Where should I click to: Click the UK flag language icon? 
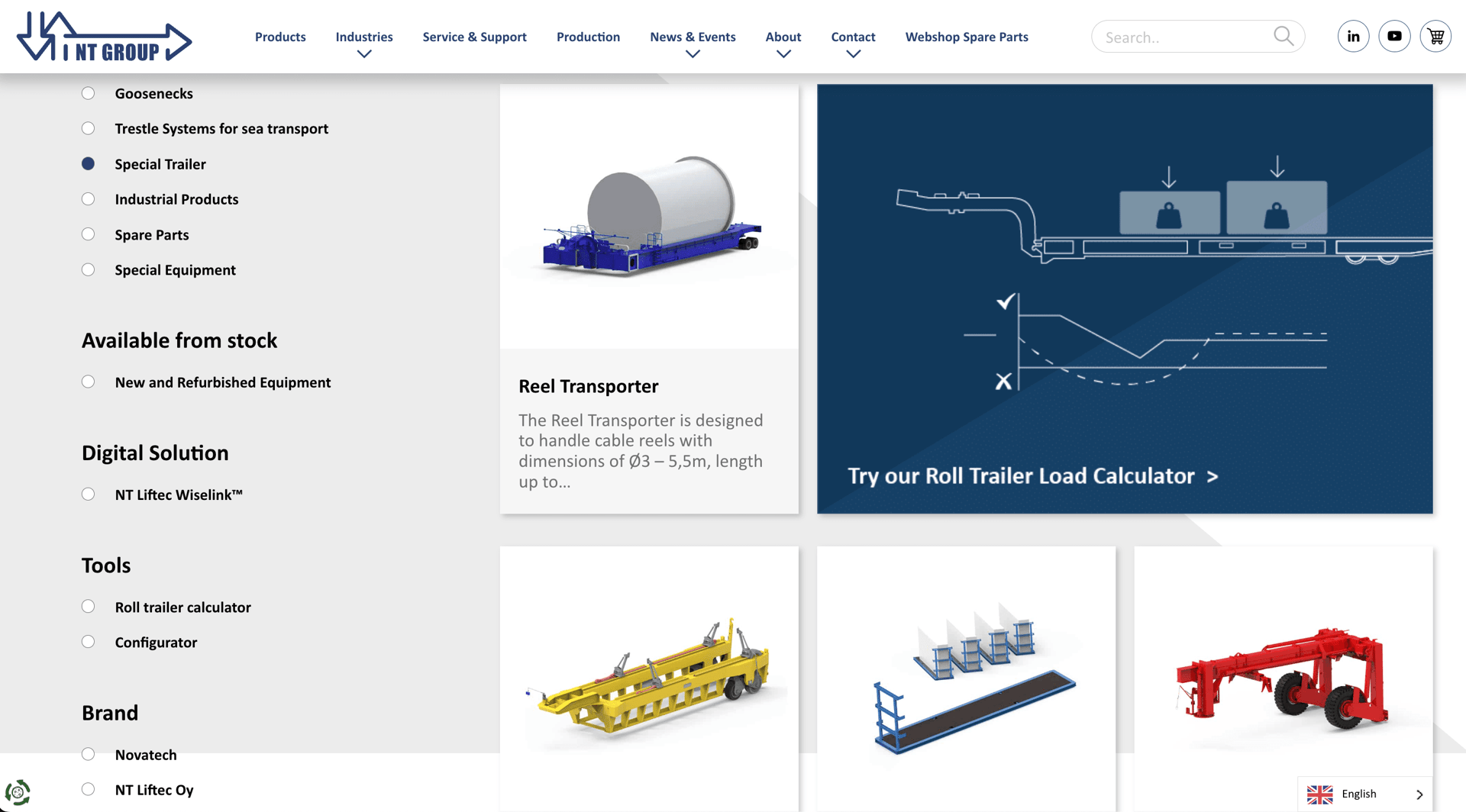tap(1319, 794)
